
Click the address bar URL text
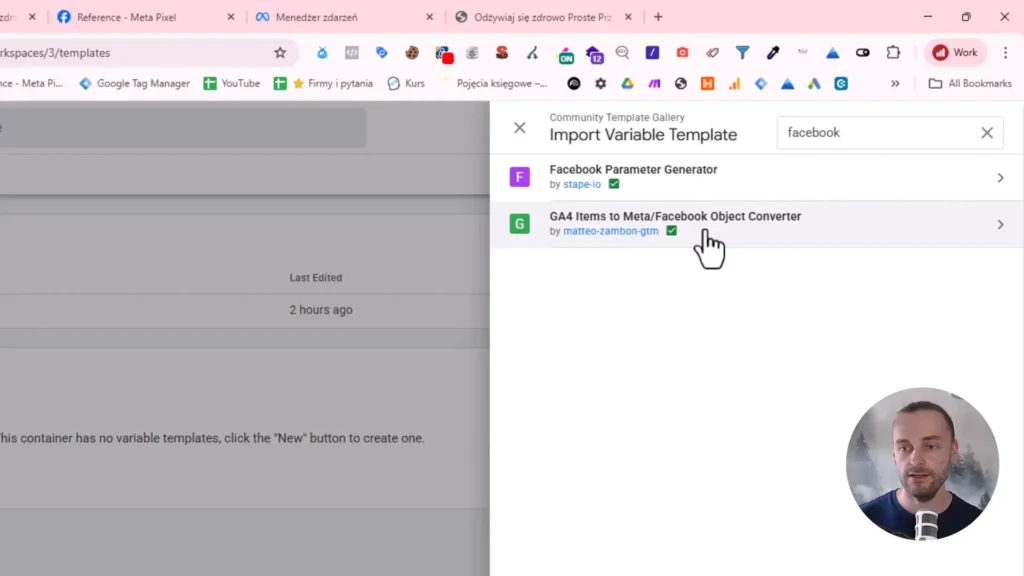point(56,53)
